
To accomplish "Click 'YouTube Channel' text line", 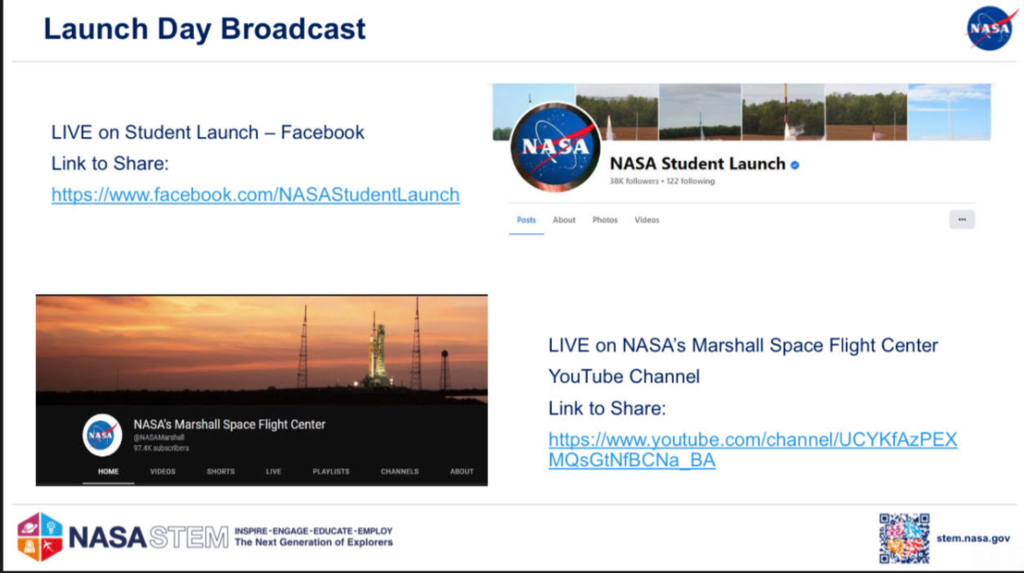I will [624, 377].
